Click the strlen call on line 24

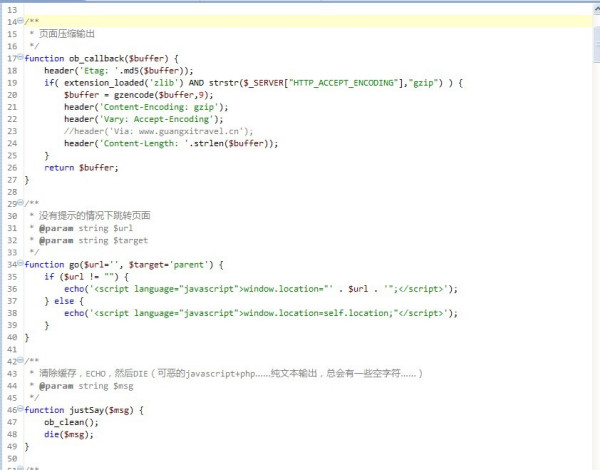coord(232,144)
